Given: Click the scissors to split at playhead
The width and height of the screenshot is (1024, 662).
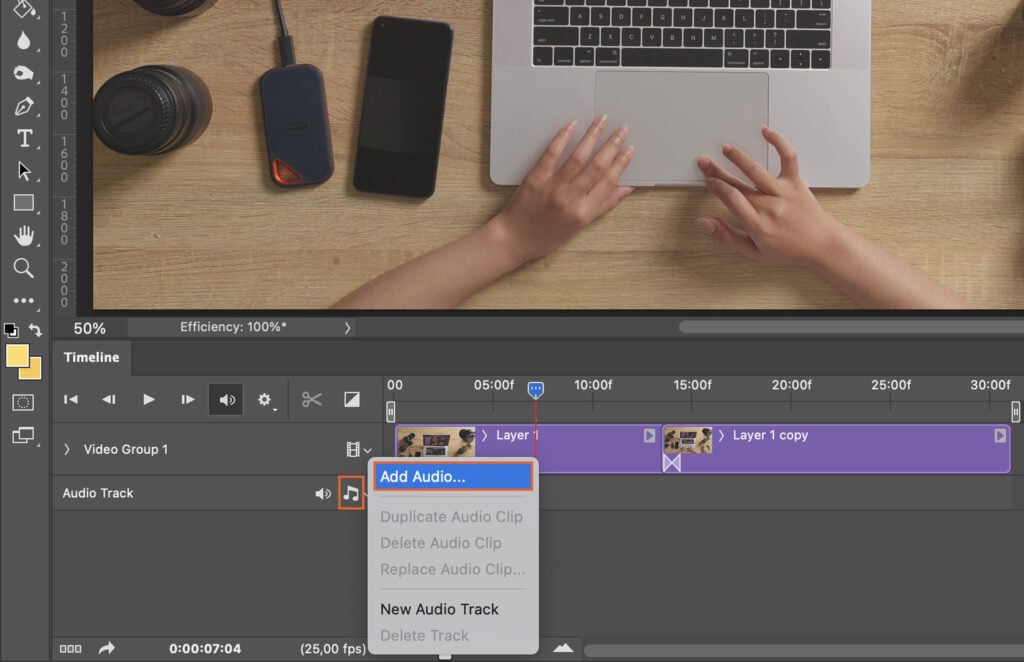Looking at the screenshot, I should point(313,399).
